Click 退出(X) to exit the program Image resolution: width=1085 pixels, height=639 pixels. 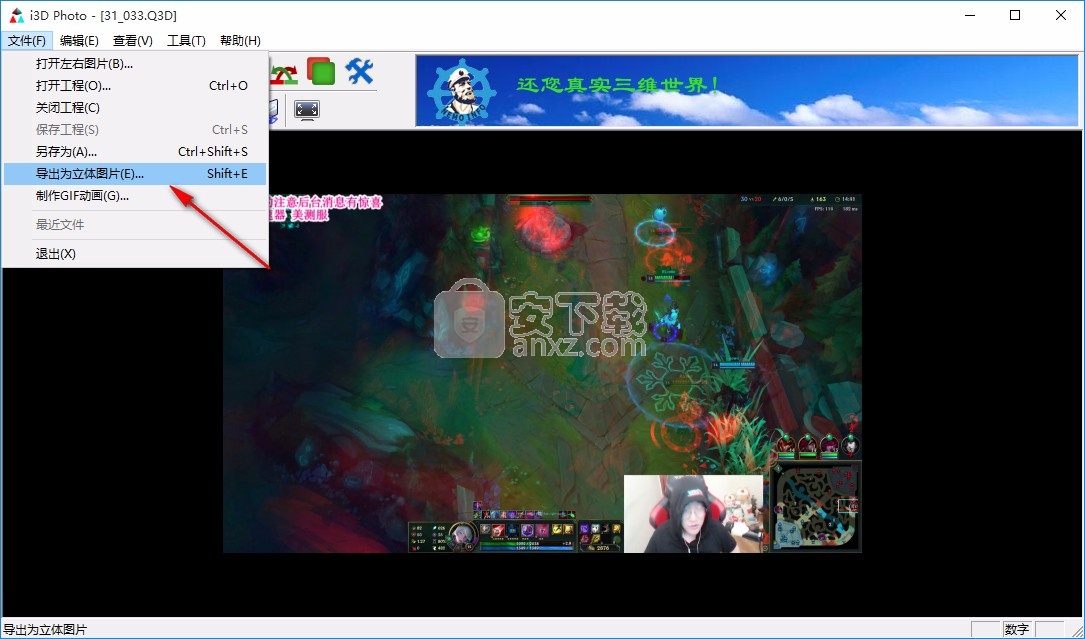pos(135,254)
